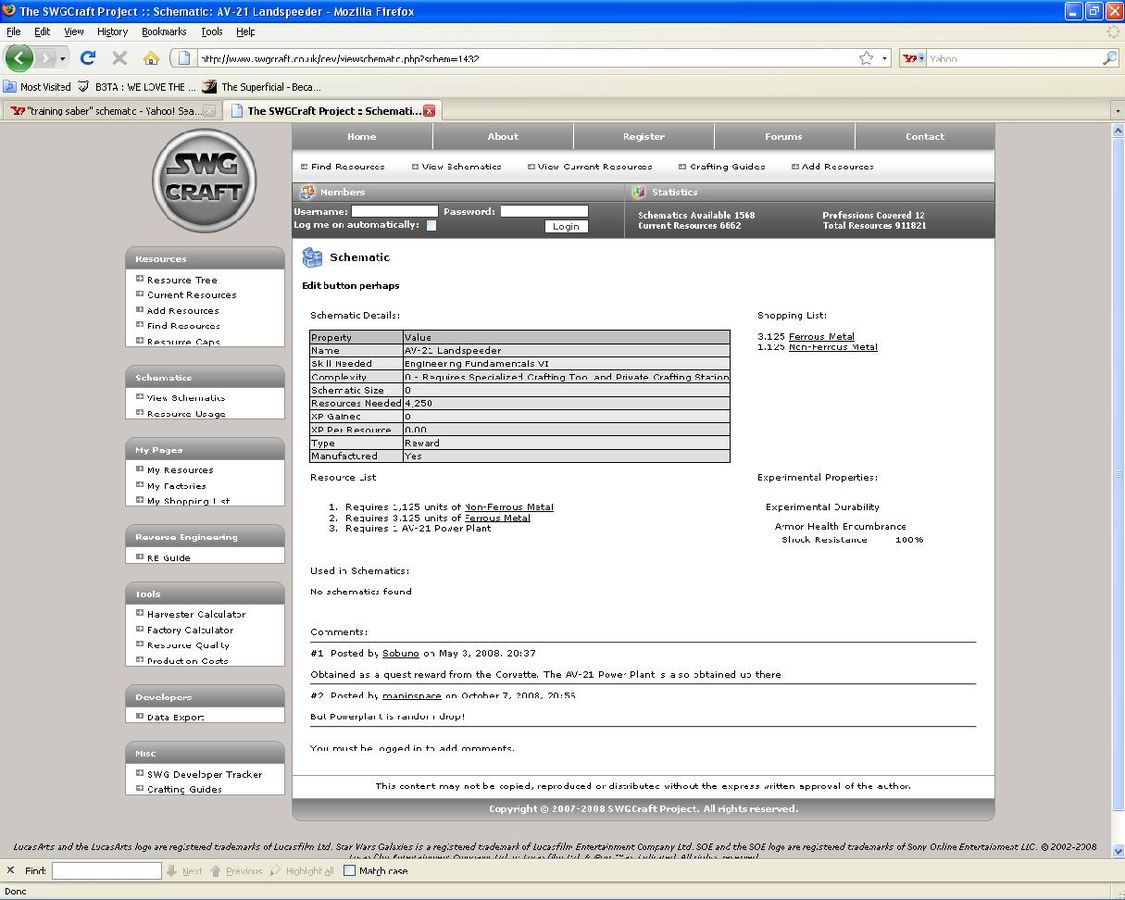1125x900 pixels.
Task: Open the back/forward history dropdown
Action: click(x=62, y=58)
